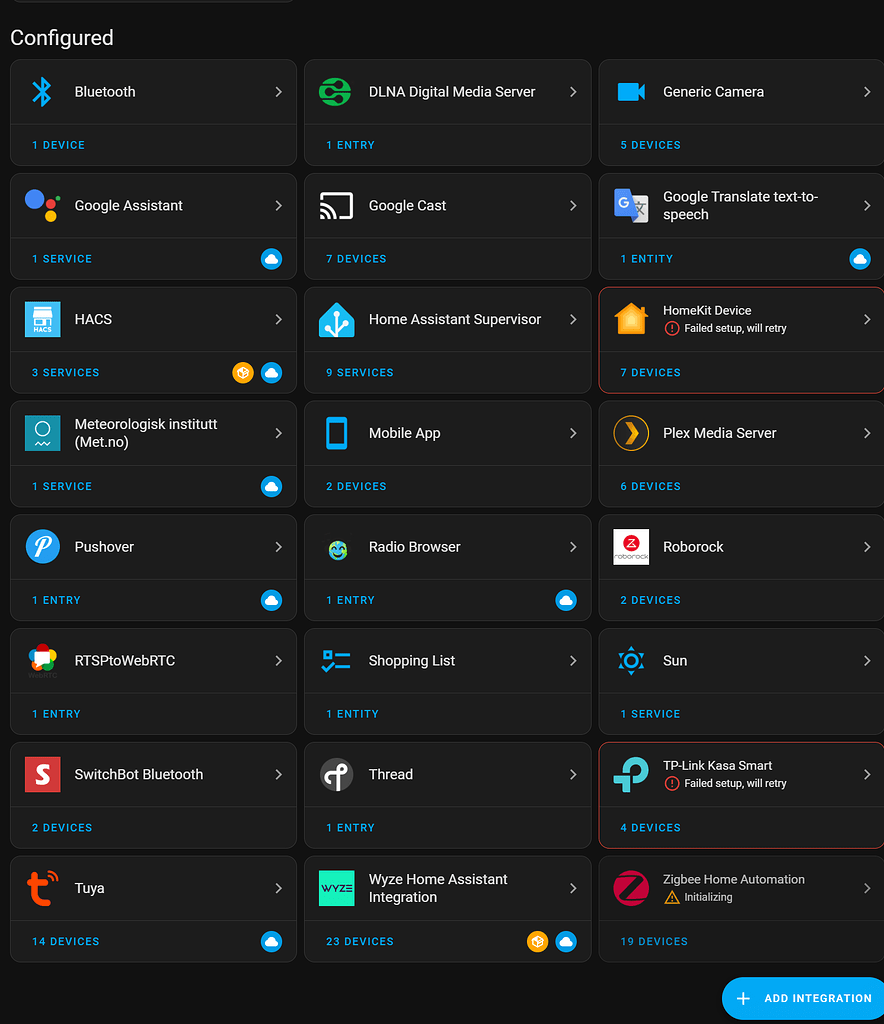Click the cloud badge on Google Assistant card
Image resolution: width=884 pixels, height=1024 pixels.
coord(271,259)
